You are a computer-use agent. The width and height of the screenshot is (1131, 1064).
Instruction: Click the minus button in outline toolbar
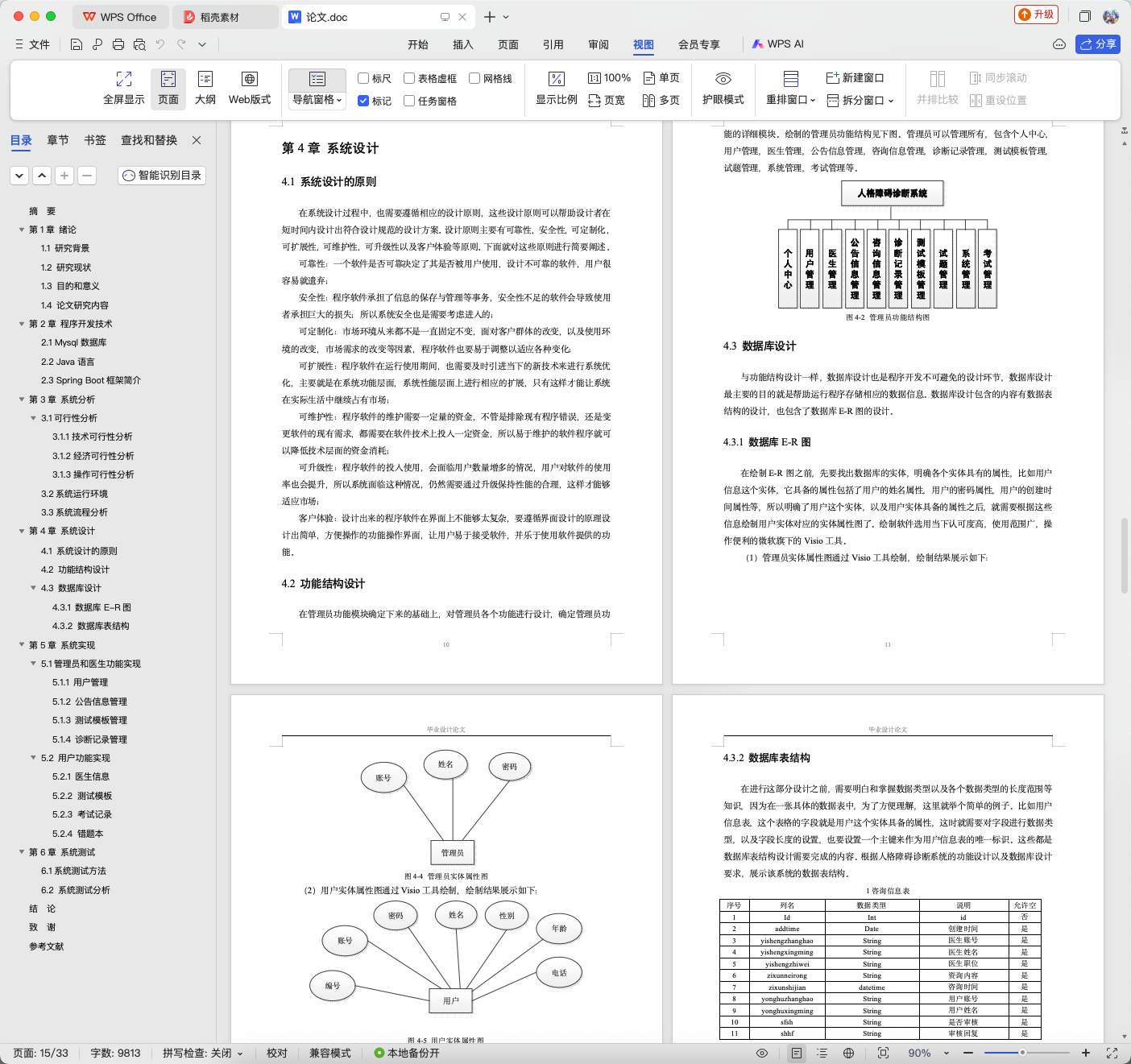(87, 175)
